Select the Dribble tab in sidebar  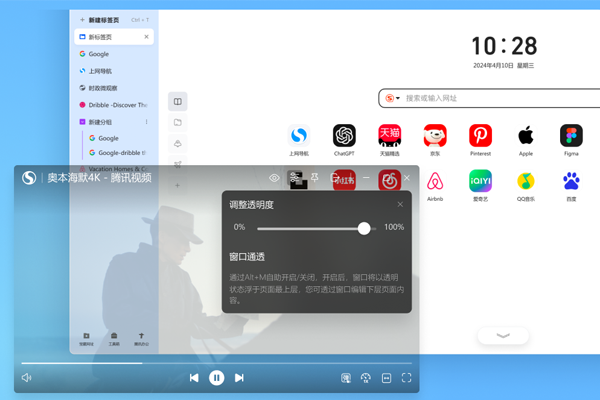(115, 105)
